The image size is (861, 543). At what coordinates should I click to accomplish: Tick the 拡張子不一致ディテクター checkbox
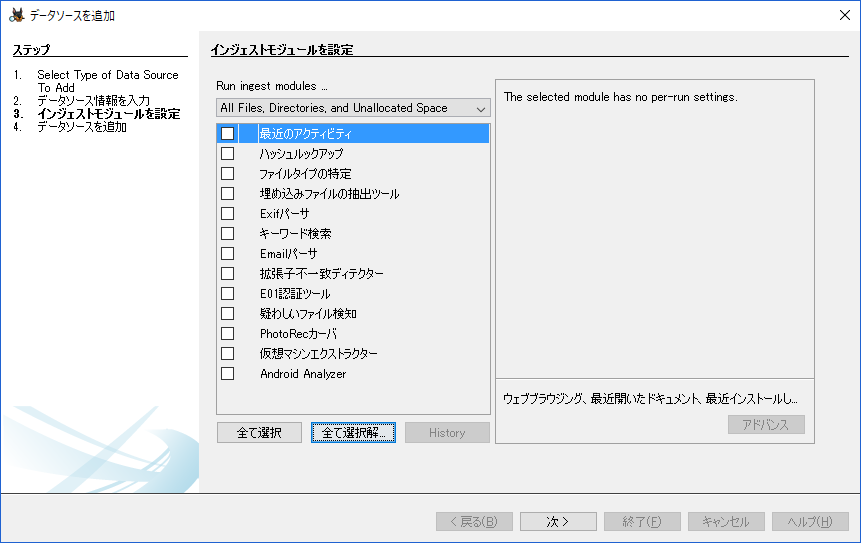coord(227,273)
